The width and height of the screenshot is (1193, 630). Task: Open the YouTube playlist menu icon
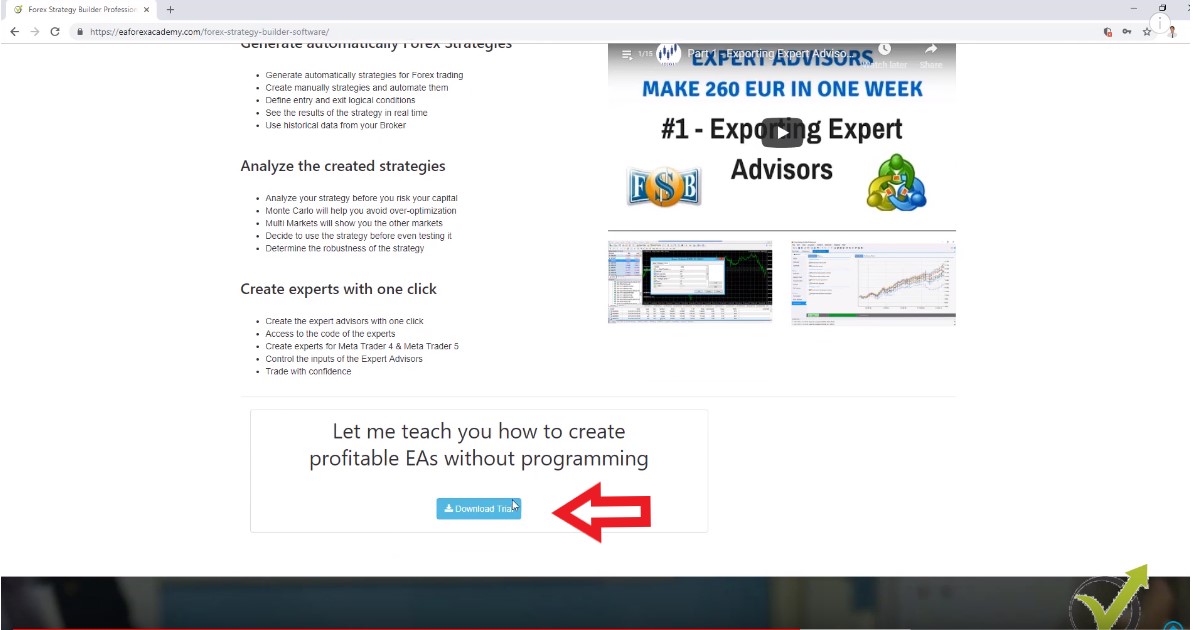pyautogui.click(x=627, y=54)
